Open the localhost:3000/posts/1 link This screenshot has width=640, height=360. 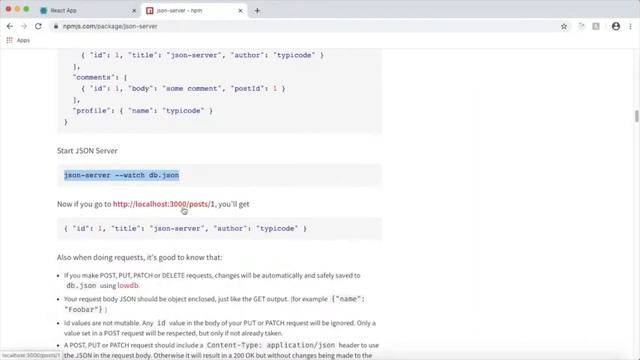(x=164, y=204)
